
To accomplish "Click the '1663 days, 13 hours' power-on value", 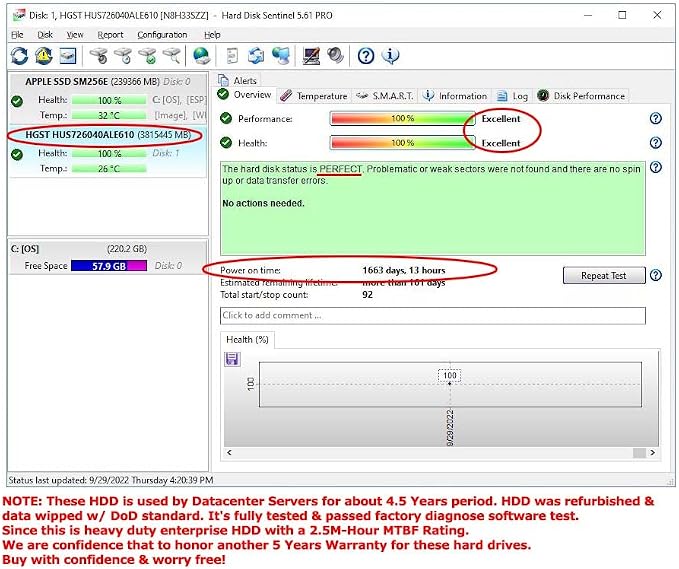I will (x=404, y=270).
